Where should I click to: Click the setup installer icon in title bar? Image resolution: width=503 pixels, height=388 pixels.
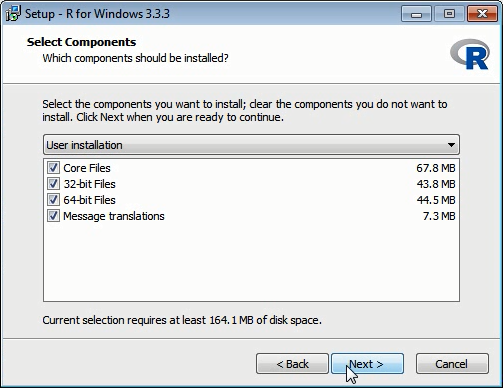click(x=13, y=14)
